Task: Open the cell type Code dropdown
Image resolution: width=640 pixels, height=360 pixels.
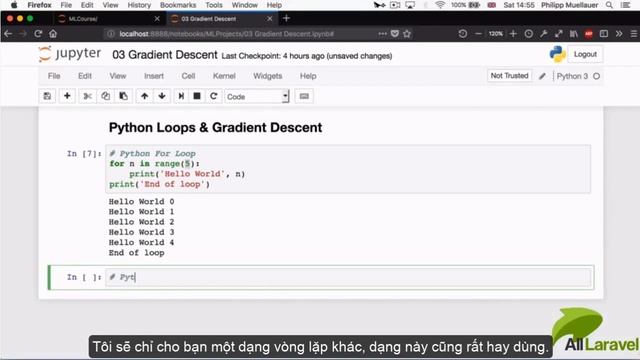Action: (x=257, y=97)
